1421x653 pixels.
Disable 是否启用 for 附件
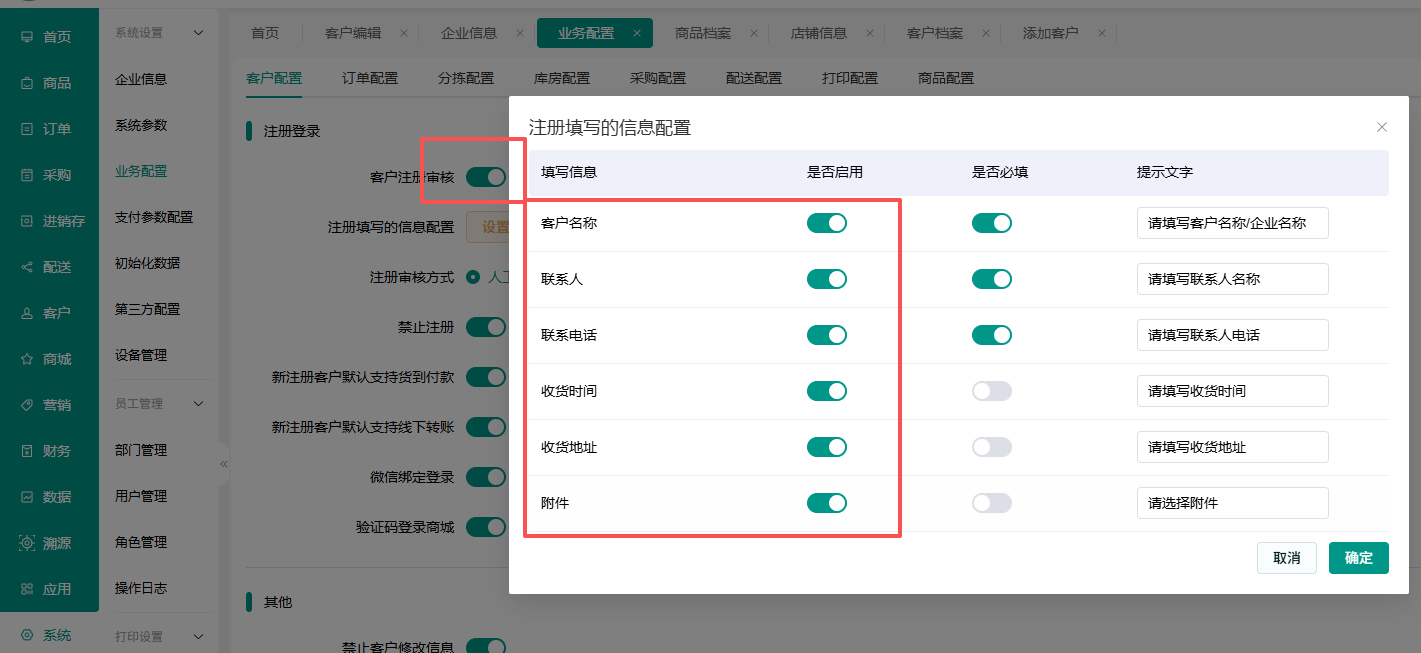tap(827, 503)
